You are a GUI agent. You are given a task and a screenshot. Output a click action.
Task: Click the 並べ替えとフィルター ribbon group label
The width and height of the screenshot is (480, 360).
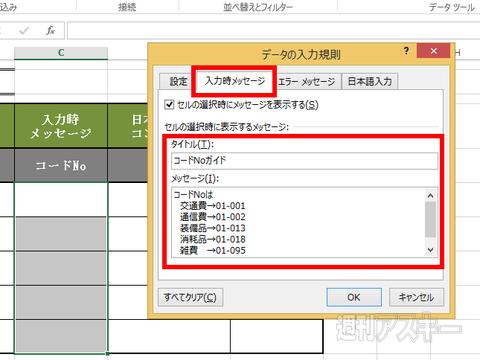[258, 7]
